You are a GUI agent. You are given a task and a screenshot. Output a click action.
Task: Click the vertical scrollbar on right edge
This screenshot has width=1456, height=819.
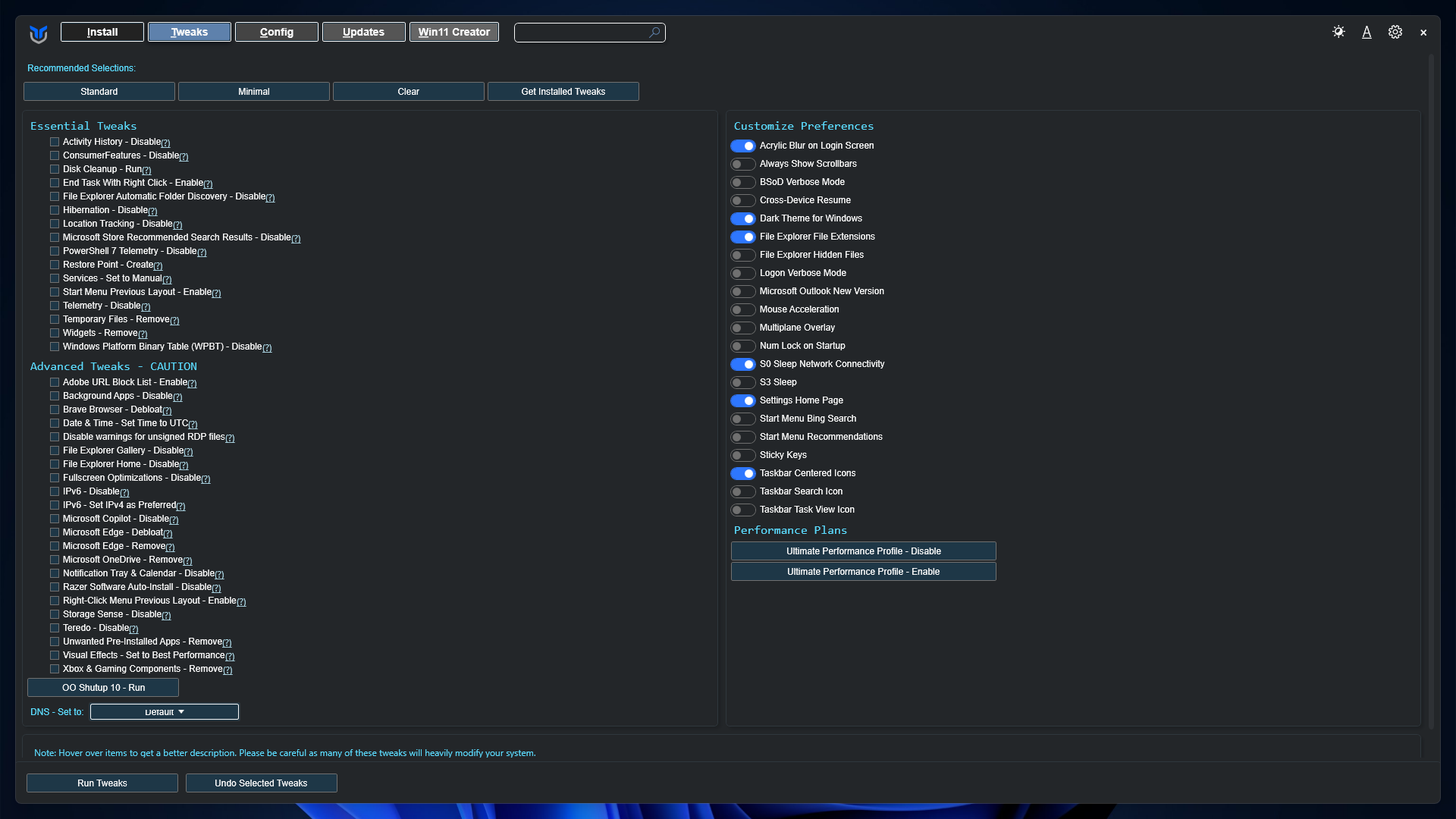(x=1431, y=391)
